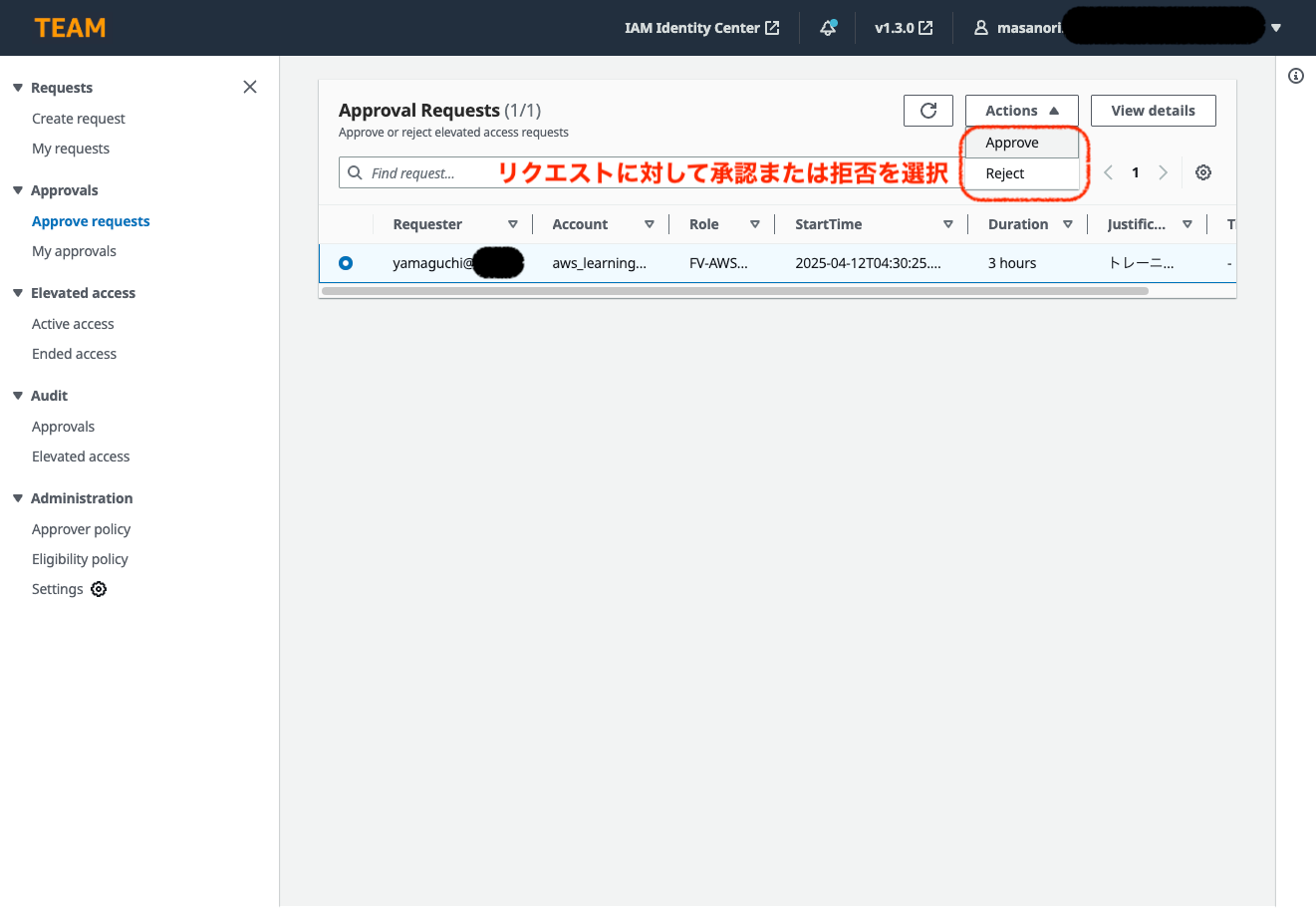This screenshot has height=912, width=1316.
Task: Close the side navigation panel
Action: click(x=250, y=87)
